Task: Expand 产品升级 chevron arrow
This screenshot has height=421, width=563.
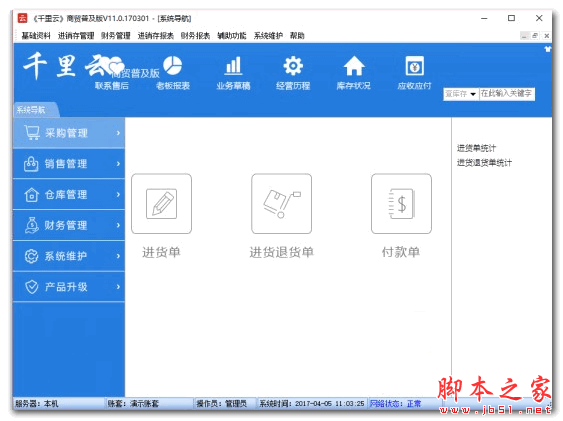Action: coord(118,287)
